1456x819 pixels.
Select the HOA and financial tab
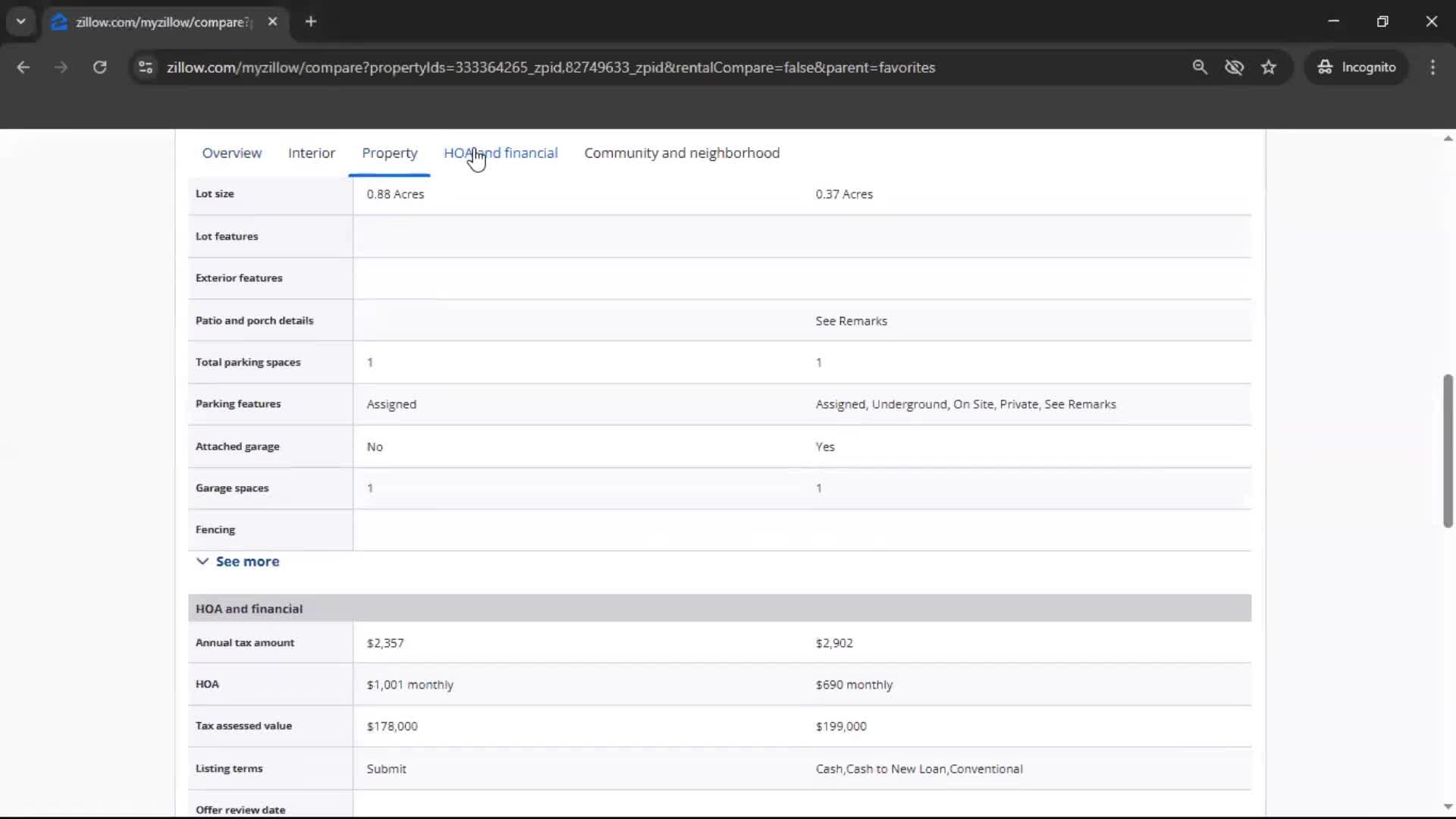500,153
